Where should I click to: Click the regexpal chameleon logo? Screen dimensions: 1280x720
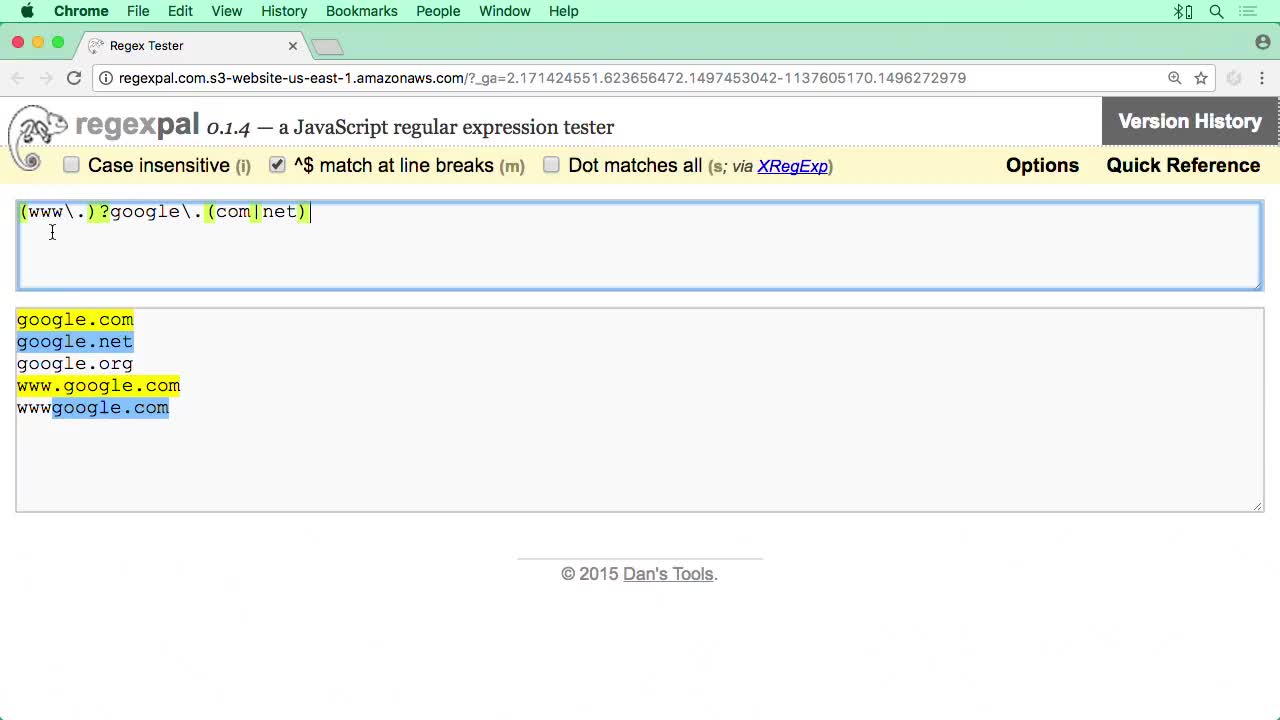click(x=37, y=135)
